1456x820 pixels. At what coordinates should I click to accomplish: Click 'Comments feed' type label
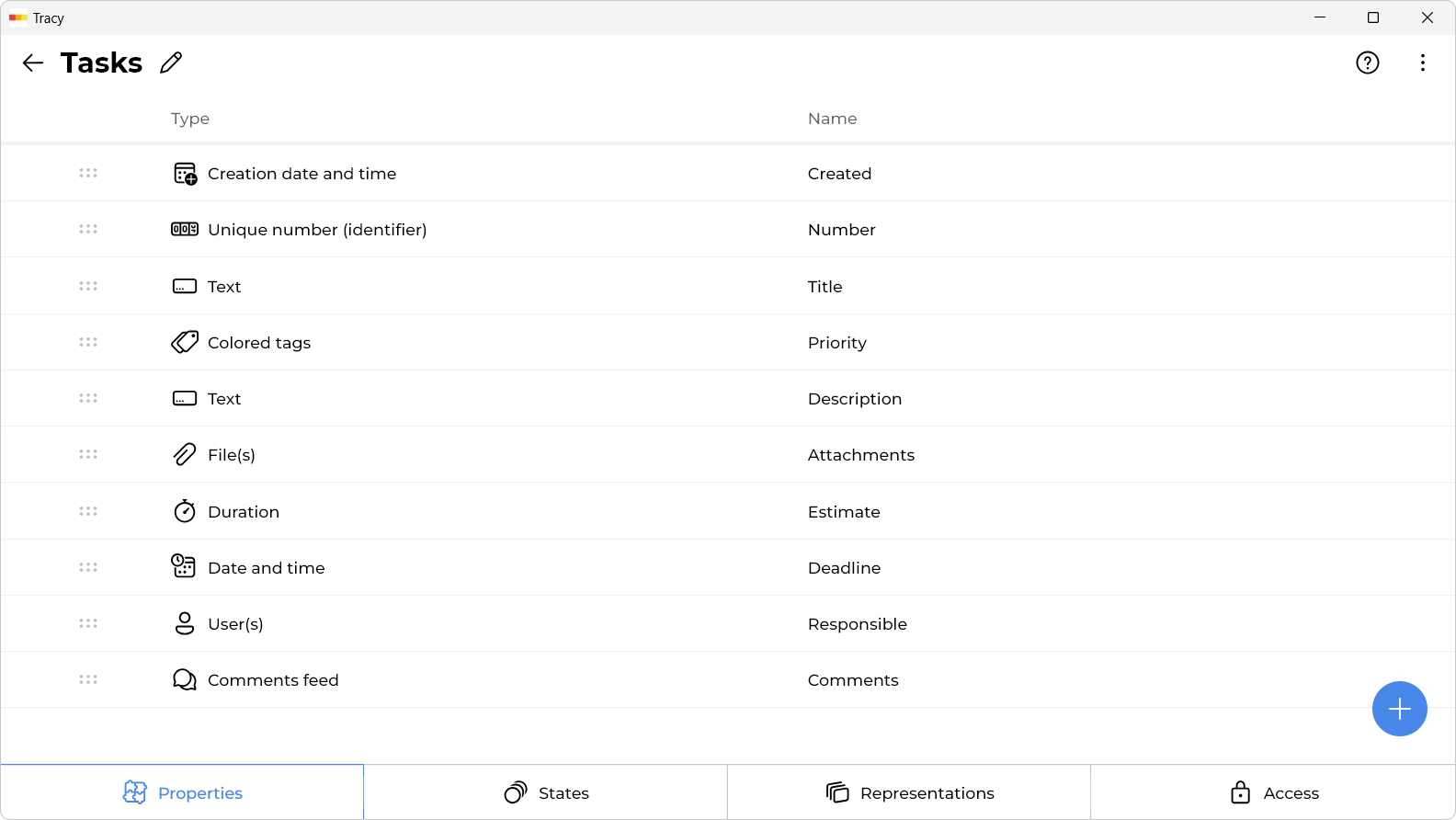(x=273, y=680)
